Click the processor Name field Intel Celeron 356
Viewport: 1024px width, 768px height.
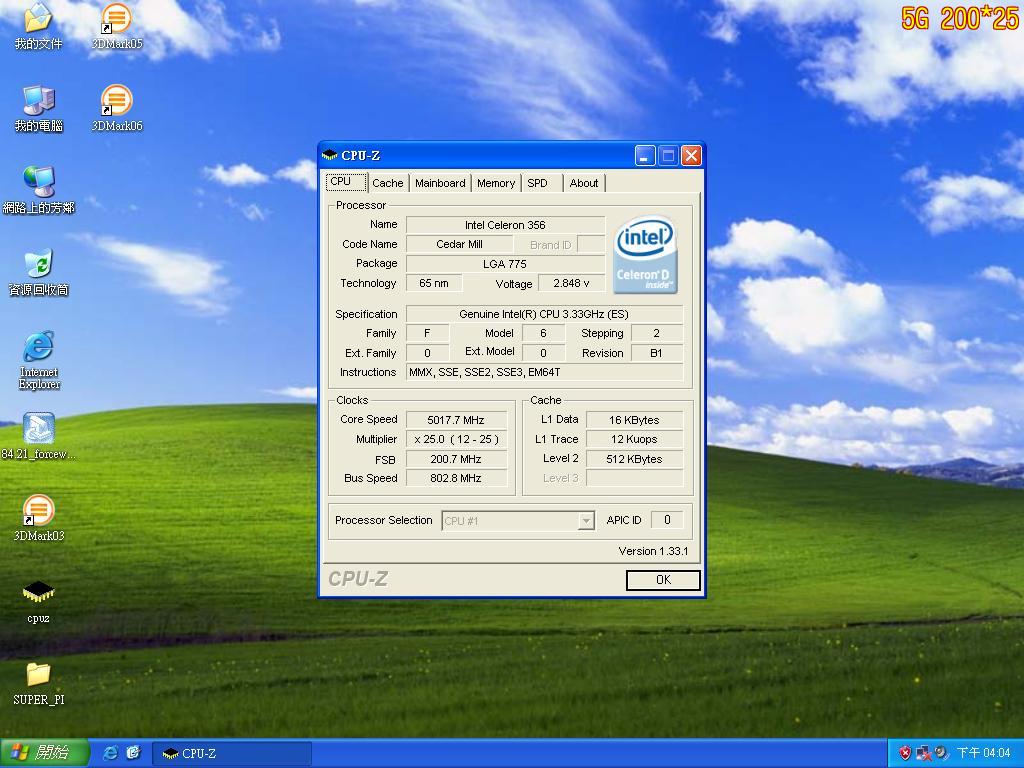(x=505, y=225)
